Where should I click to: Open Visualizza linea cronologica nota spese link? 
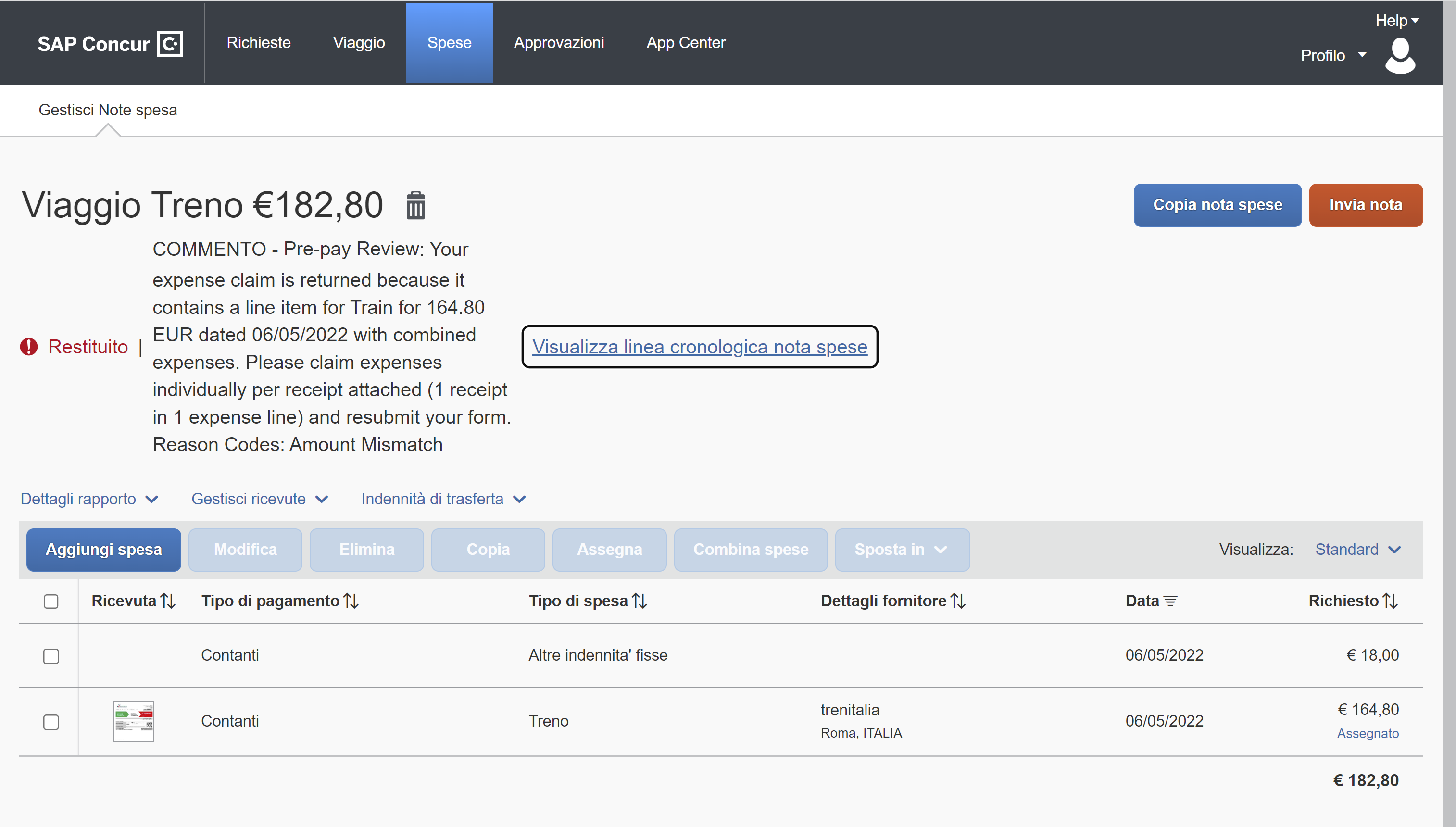click(699, 347)
